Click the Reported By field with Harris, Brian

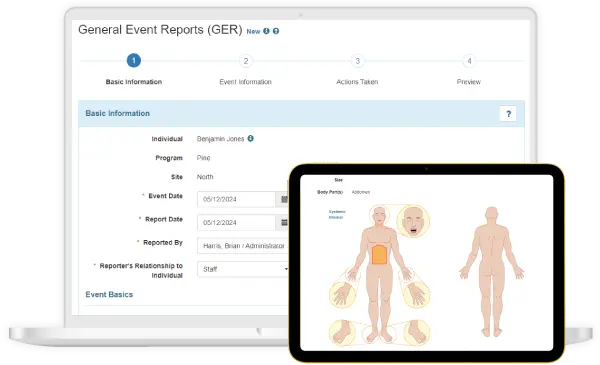[x=243, y=246]
